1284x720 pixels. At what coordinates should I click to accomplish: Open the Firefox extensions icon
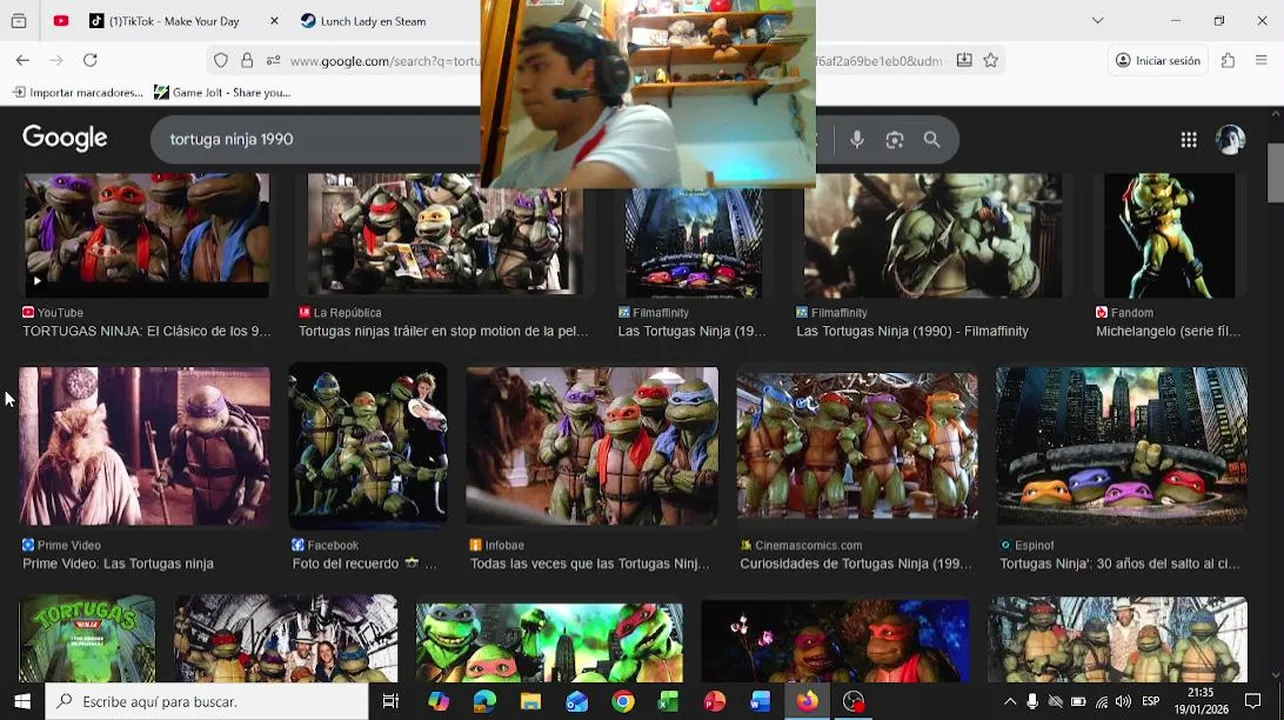point(1228,61)
